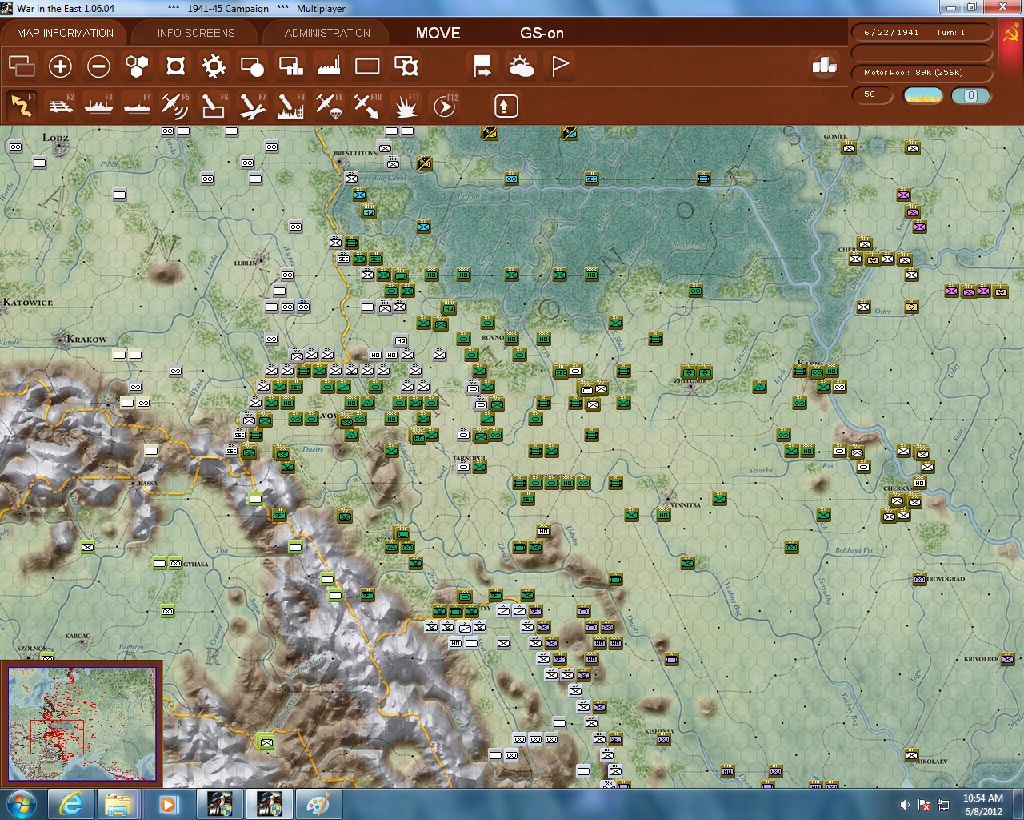Viewport: 1024px width, 820px height.
Task: Open the Info Screens tab
Action: tap(195, 33)
